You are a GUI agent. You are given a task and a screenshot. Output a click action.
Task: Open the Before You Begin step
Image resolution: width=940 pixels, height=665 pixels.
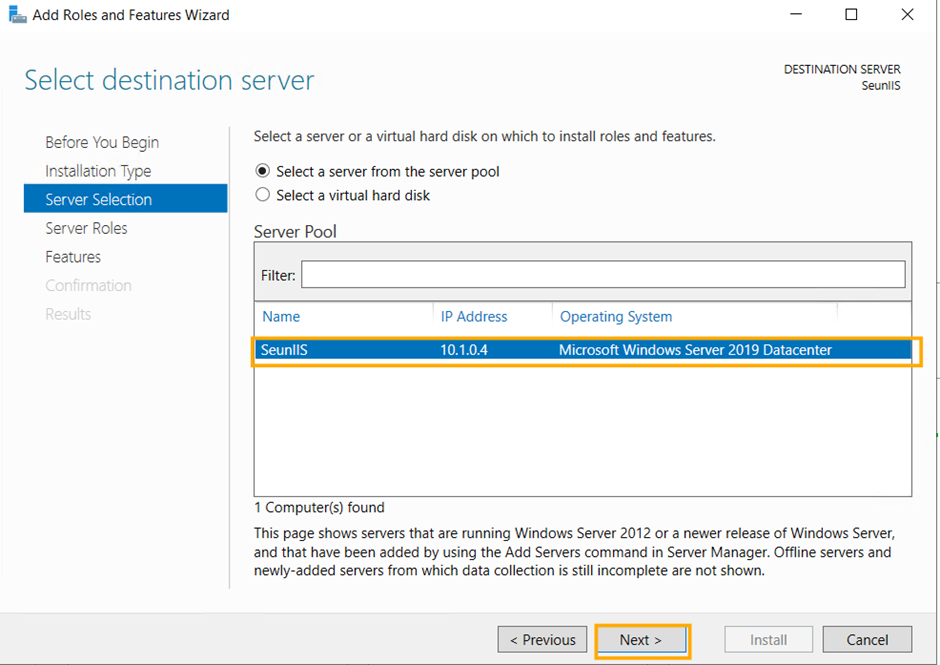tap(102, 143)
